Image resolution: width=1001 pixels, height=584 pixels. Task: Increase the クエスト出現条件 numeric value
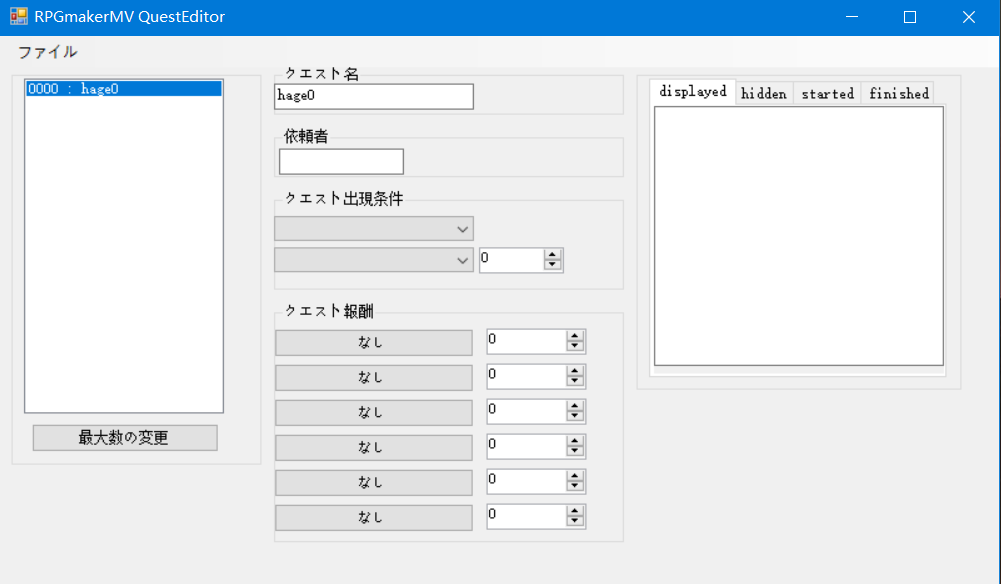553,255
